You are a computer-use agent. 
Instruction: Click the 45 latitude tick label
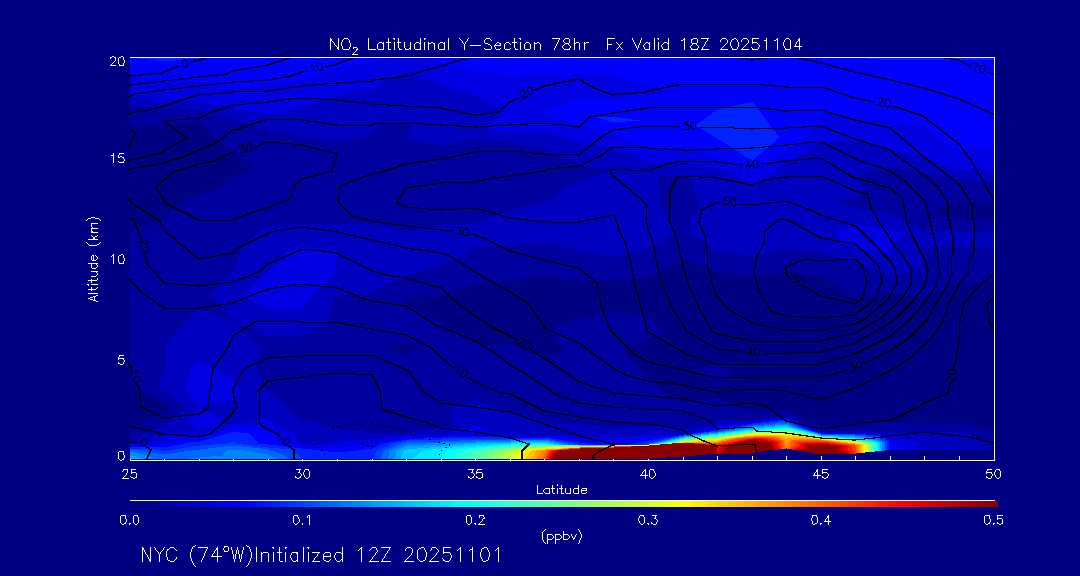coord(821,474)
